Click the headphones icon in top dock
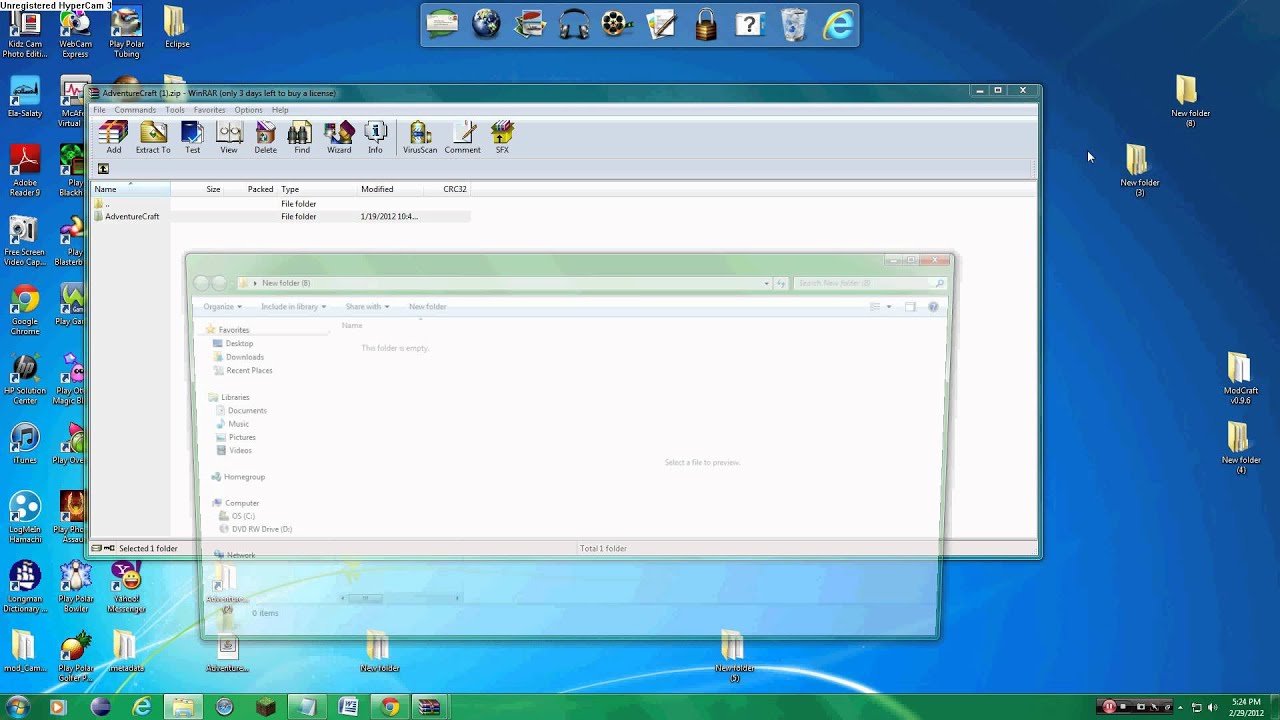The width and height of the screenshot is (1280, 720). coord(574,24)
